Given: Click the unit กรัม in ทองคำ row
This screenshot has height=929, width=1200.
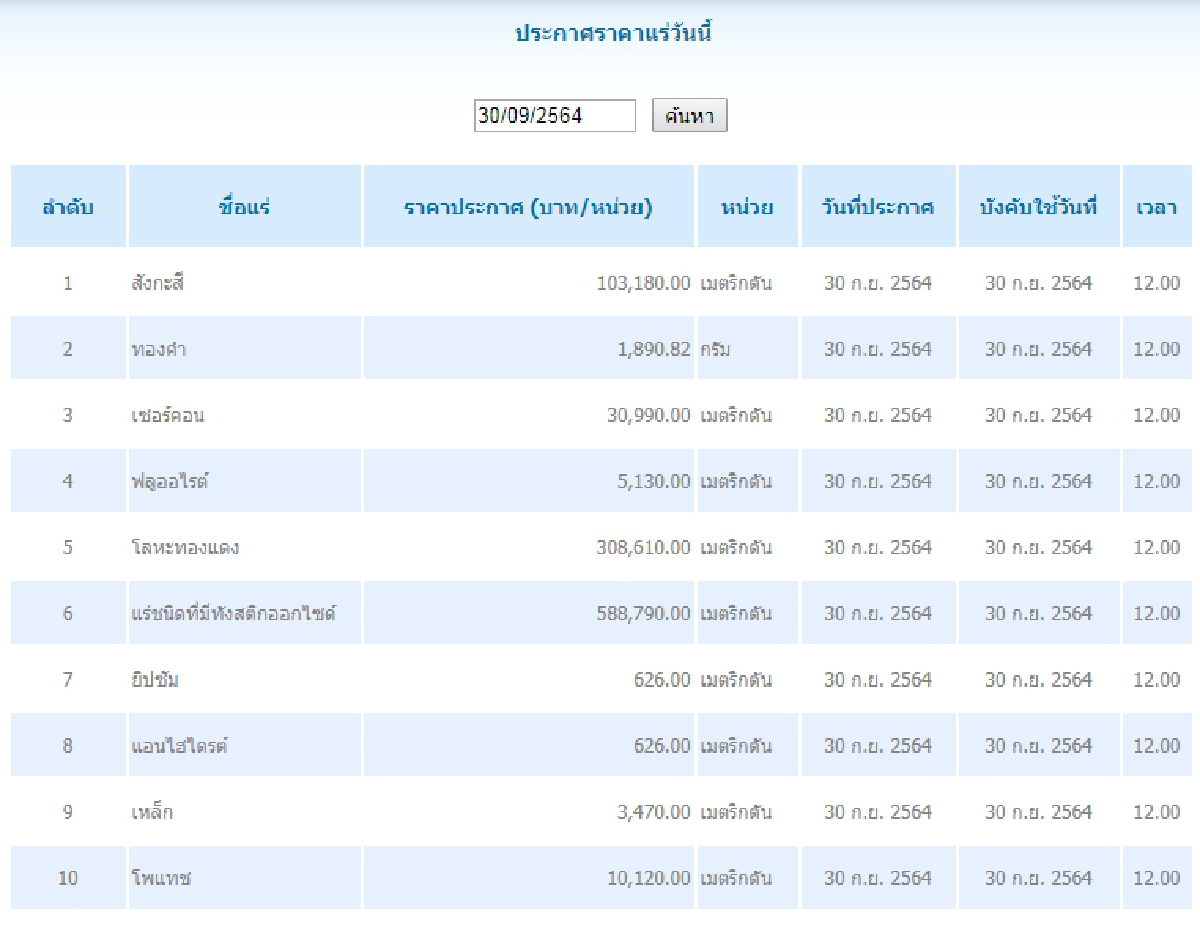Looking at the screenshot, I should click(715, 349).
